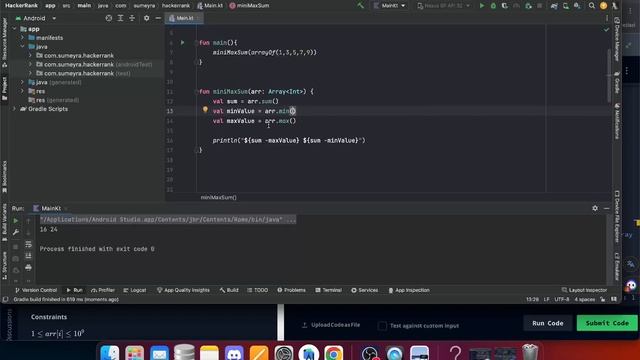Open Chrome in the macOS dock

(334, 353)
